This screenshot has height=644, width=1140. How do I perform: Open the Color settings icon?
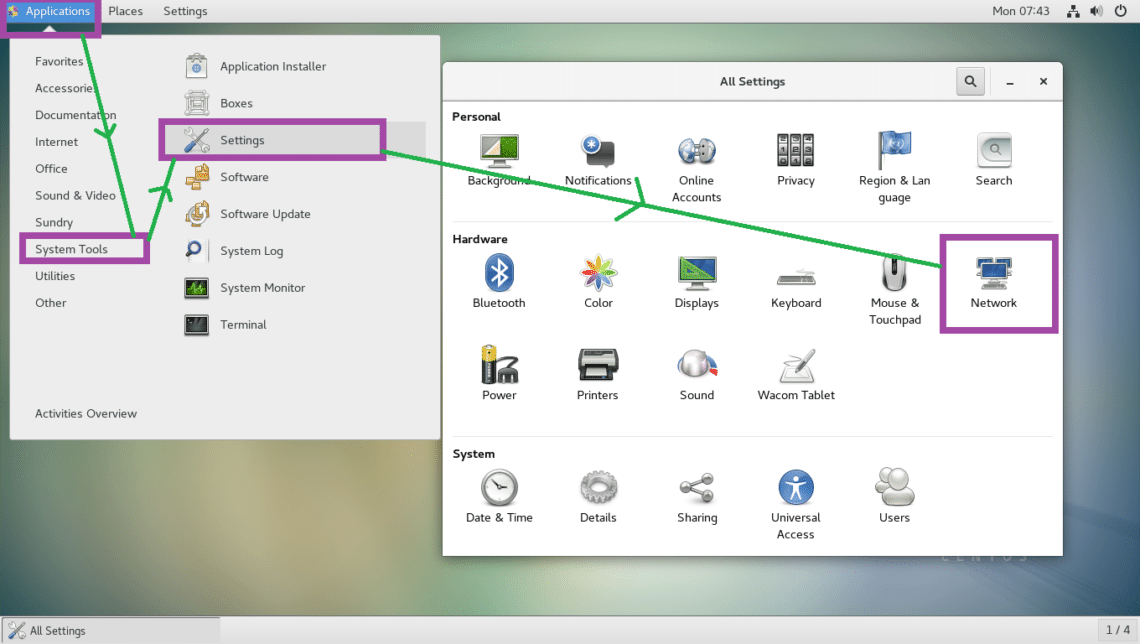click(x=598, y=281)
